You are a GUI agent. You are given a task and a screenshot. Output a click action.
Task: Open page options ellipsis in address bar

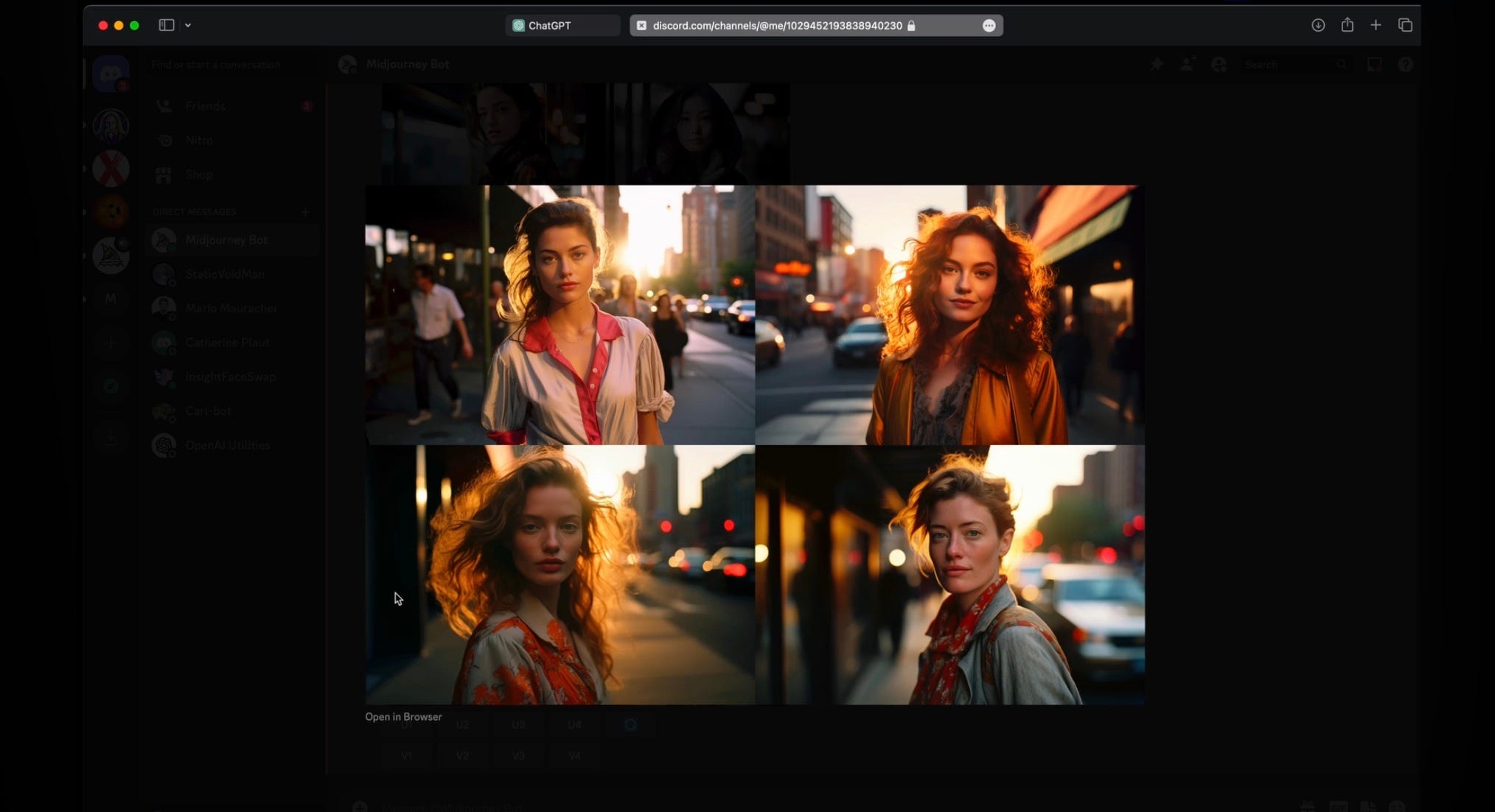click(989, 26)
